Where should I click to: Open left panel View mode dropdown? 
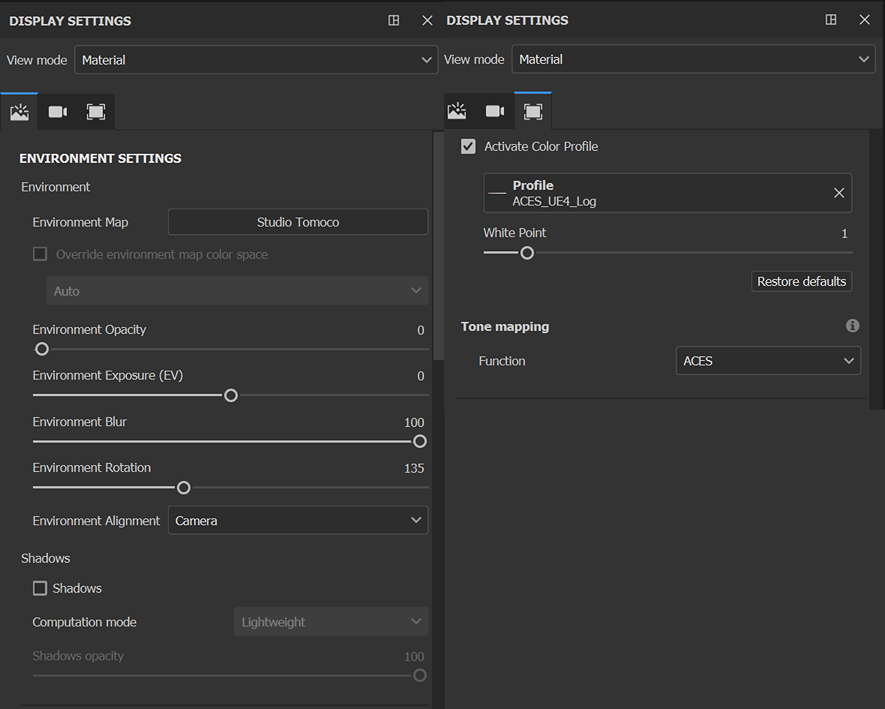click(256, 60)
